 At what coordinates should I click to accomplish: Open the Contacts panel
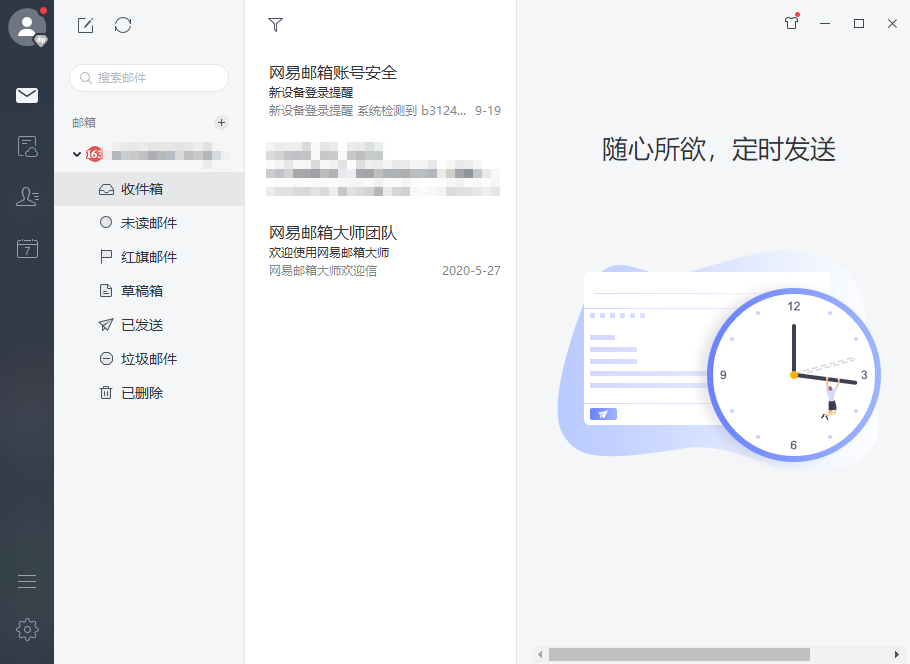(x=26, y=197)
